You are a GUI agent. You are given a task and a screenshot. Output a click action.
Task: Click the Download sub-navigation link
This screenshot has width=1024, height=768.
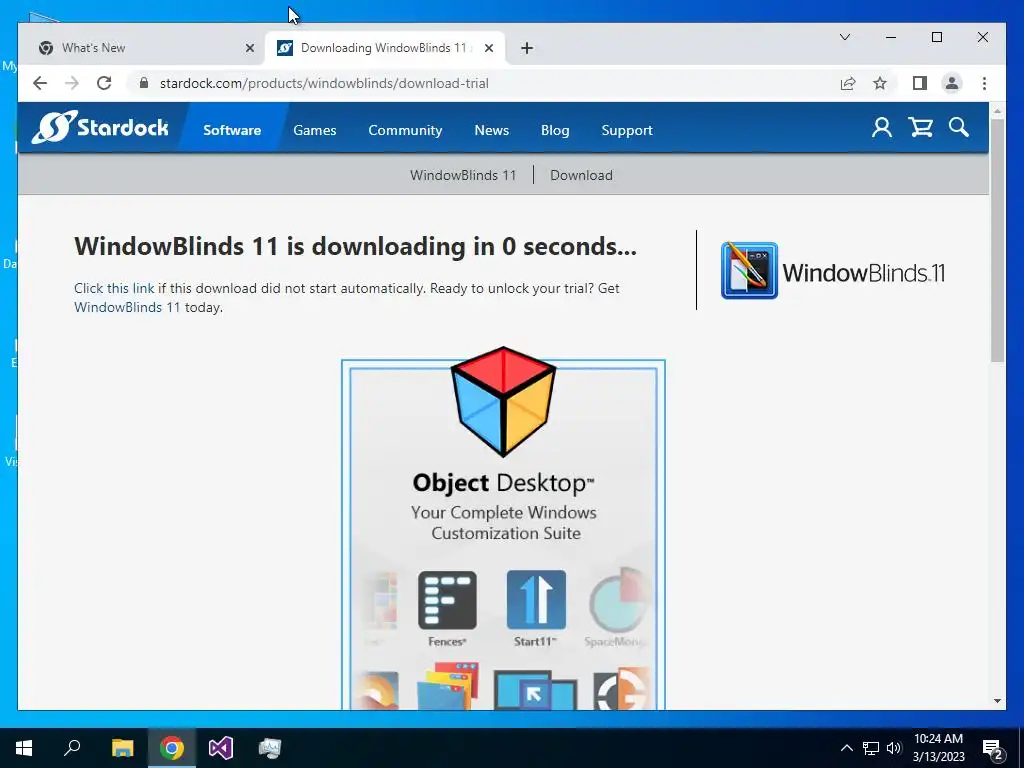pyautogui.click(x=581, y=175)
